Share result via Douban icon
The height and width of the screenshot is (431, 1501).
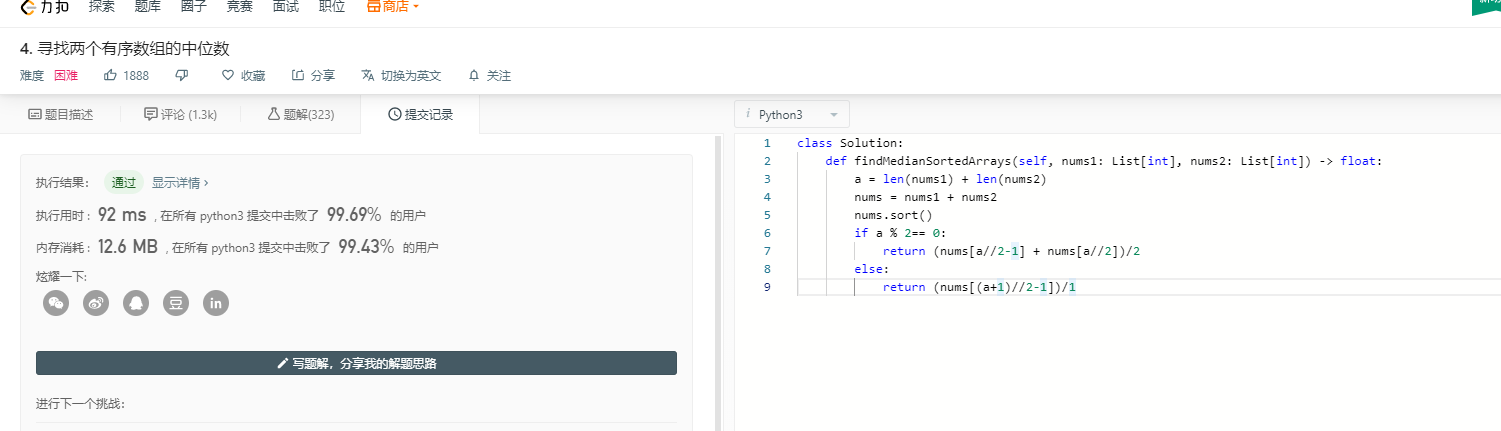[x=176, y=303]
